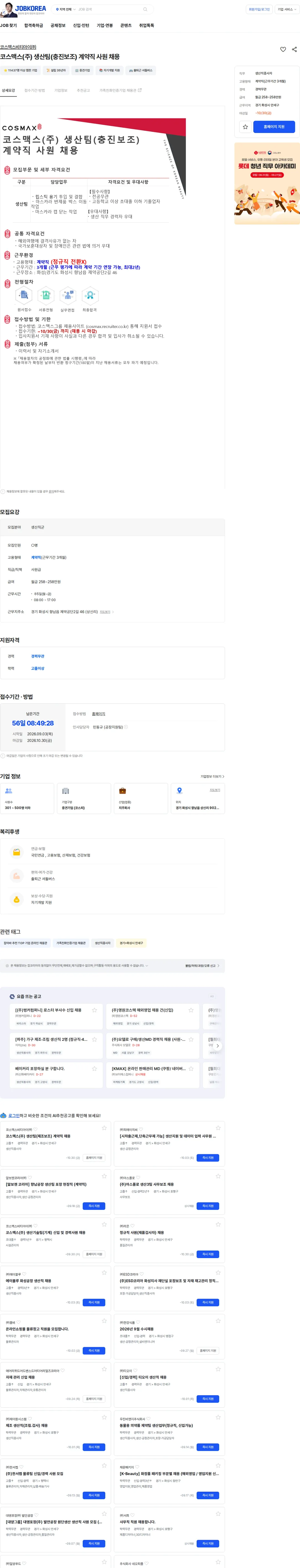The image size is (300, 1568).
Task: Switch to the 기업정보 tab
Action: pos(61,90)
